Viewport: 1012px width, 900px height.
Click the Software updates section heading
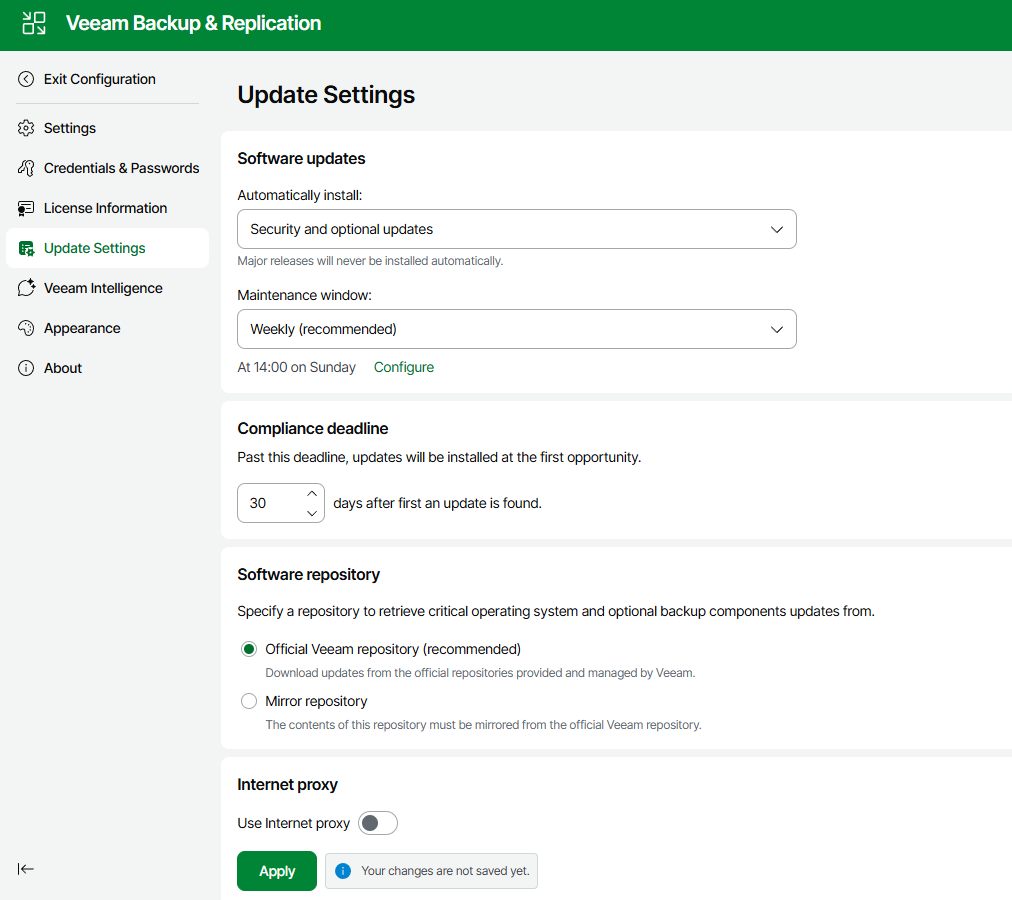(x=301, y=158)
